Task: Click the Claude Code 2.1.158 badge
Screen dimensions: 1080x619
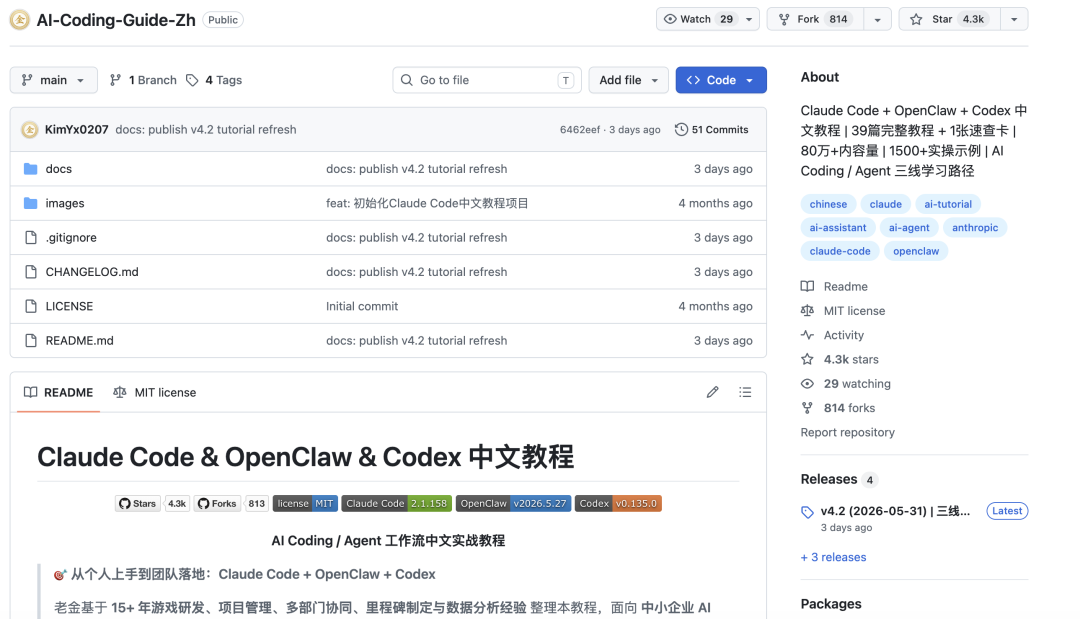Action: click(x=397, y=503)
